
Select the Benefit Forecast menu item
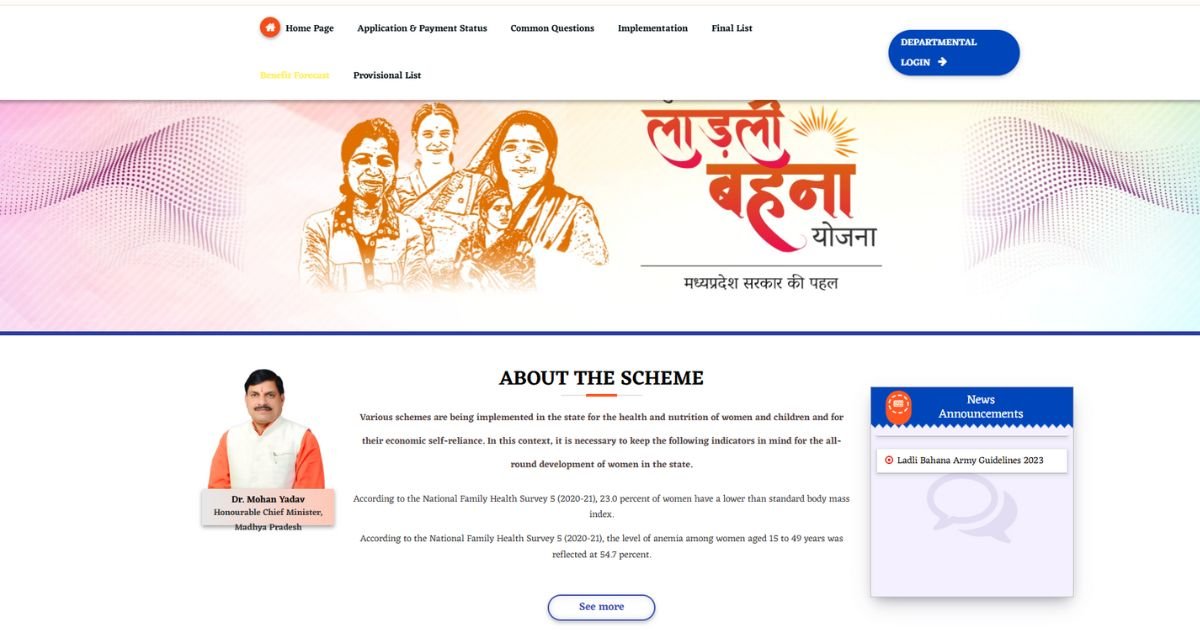point(294,75)
